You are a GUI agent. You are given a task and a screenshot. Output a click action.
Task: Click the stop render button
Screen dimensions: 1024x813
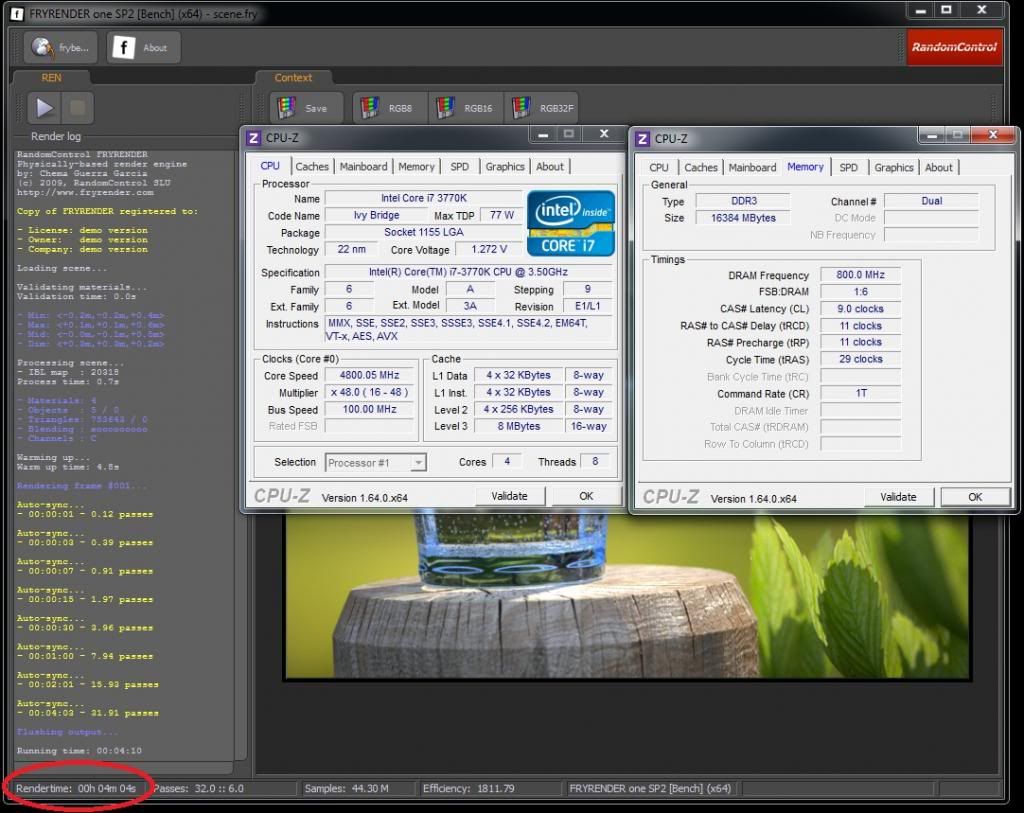(x=79, y=108)
